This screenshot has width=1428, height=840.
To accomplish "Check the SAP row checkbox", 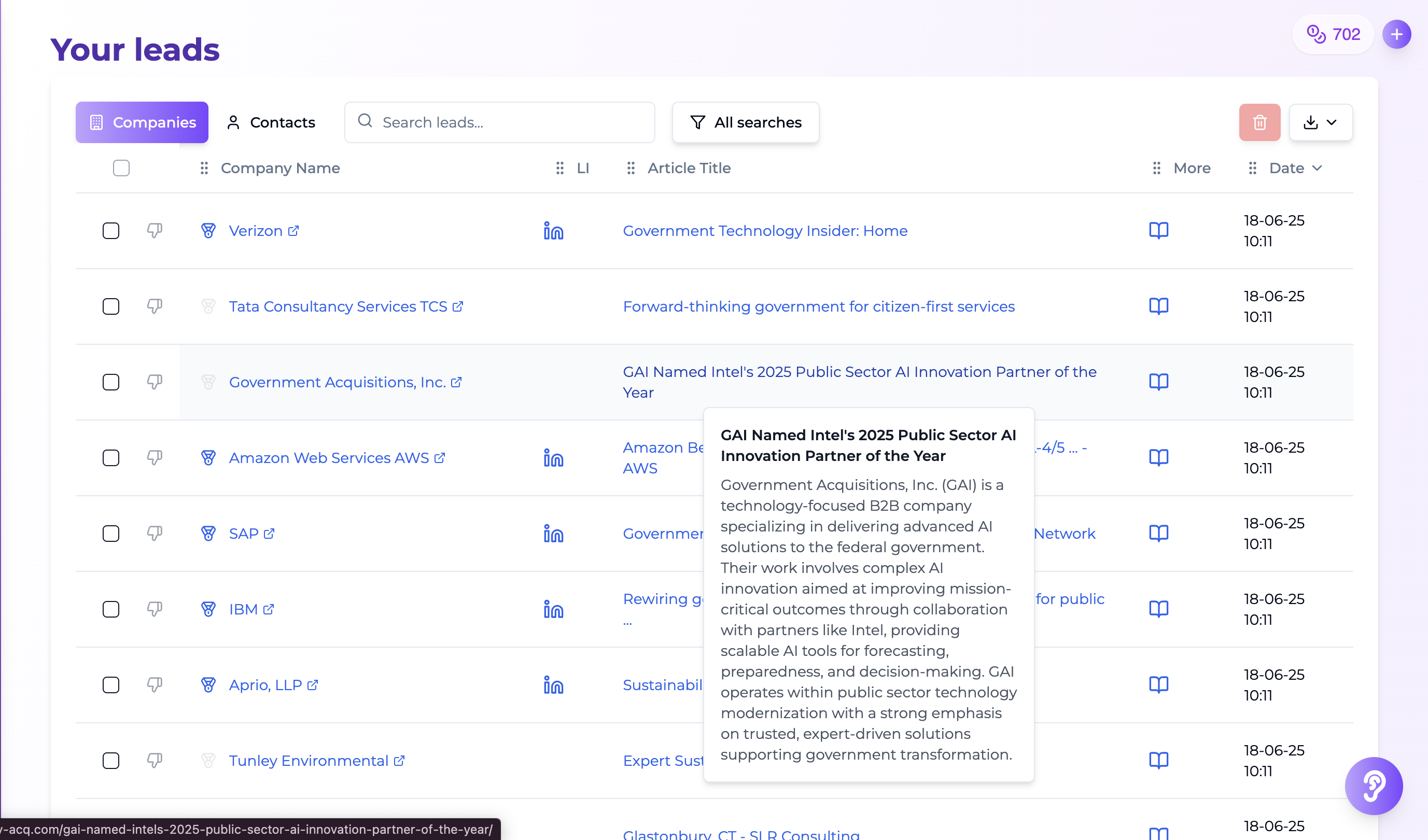I will 111,534.
